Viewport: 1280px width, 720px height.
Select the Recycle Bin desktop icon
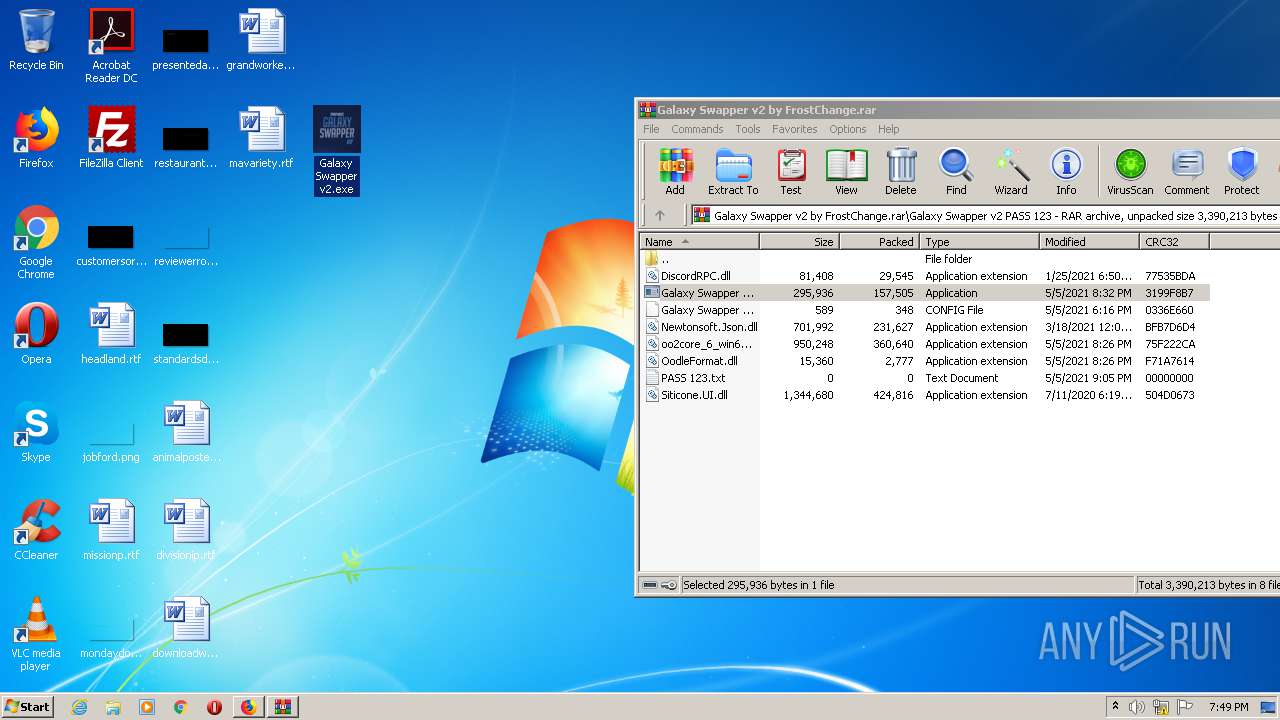coord(36,40)
